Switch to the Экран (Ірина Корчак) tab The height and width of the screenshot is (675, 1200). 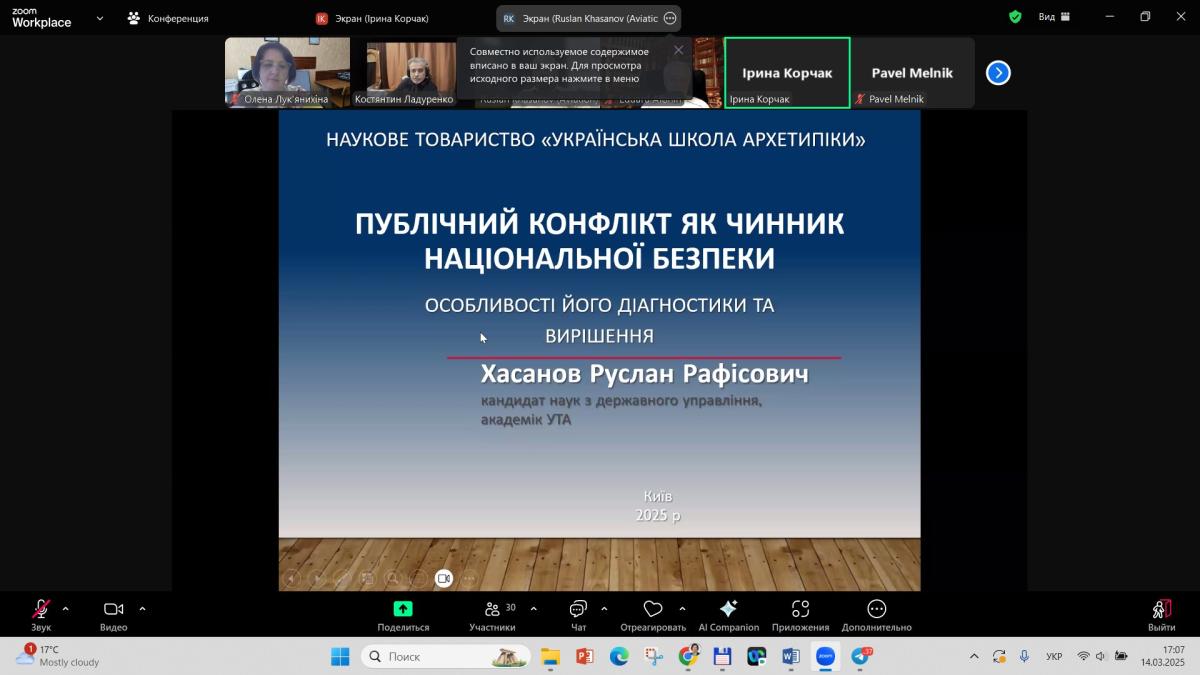(x=372, y=18)
